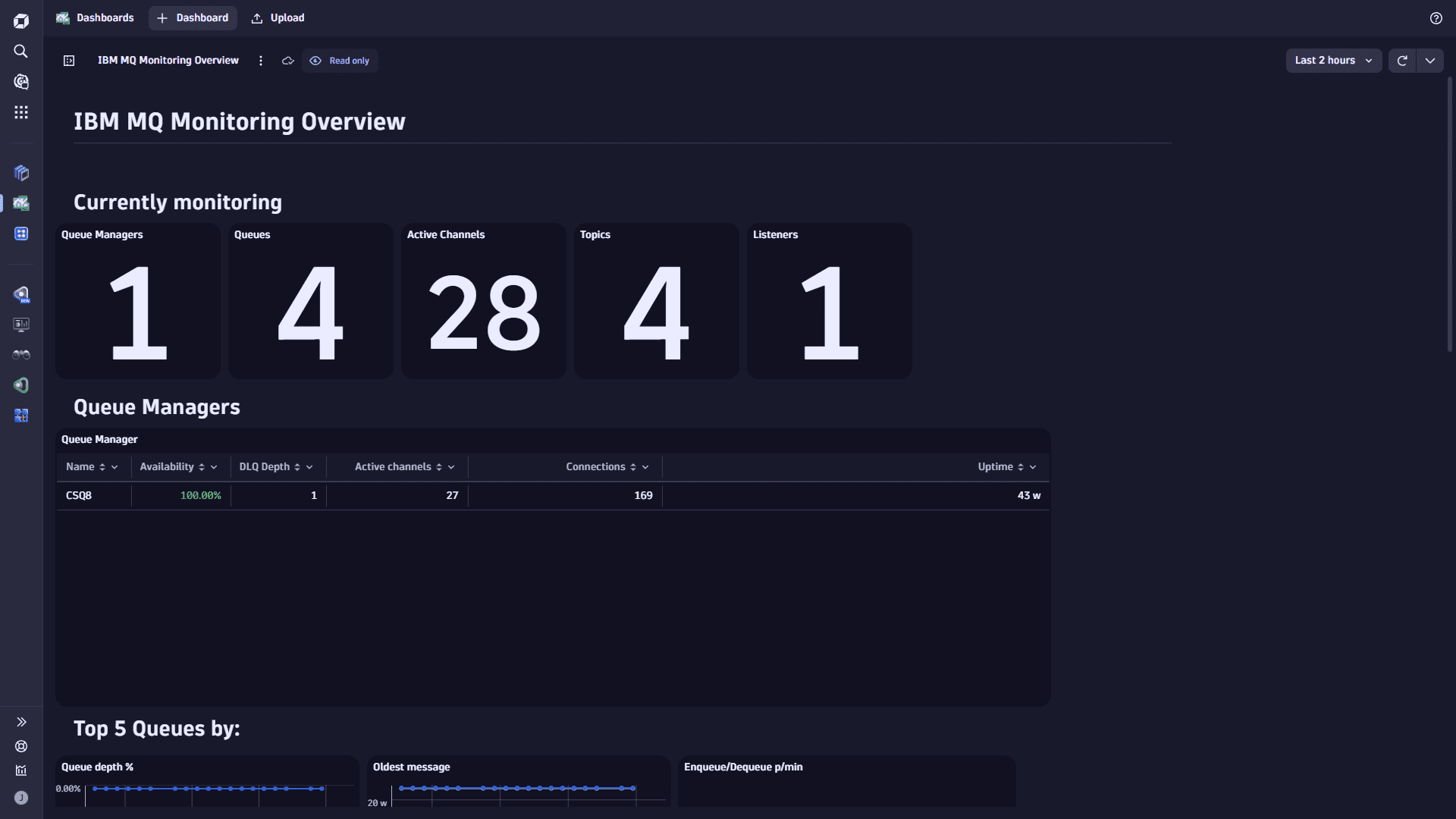Click the Upload button
The height and width of the screenshot is (819, 1456).
[278, 17]
